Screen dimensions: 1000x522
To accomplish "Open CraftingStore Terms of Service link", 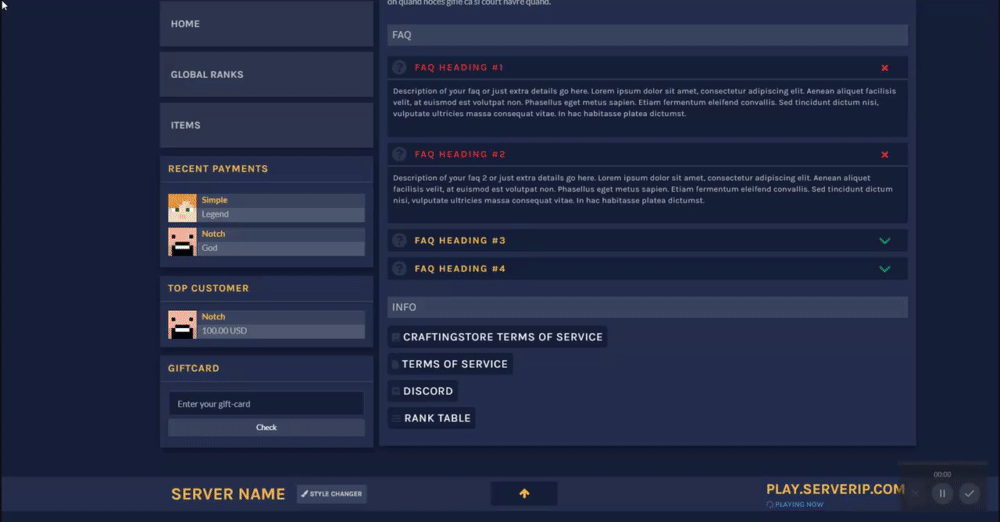I will tap(497, 337).
